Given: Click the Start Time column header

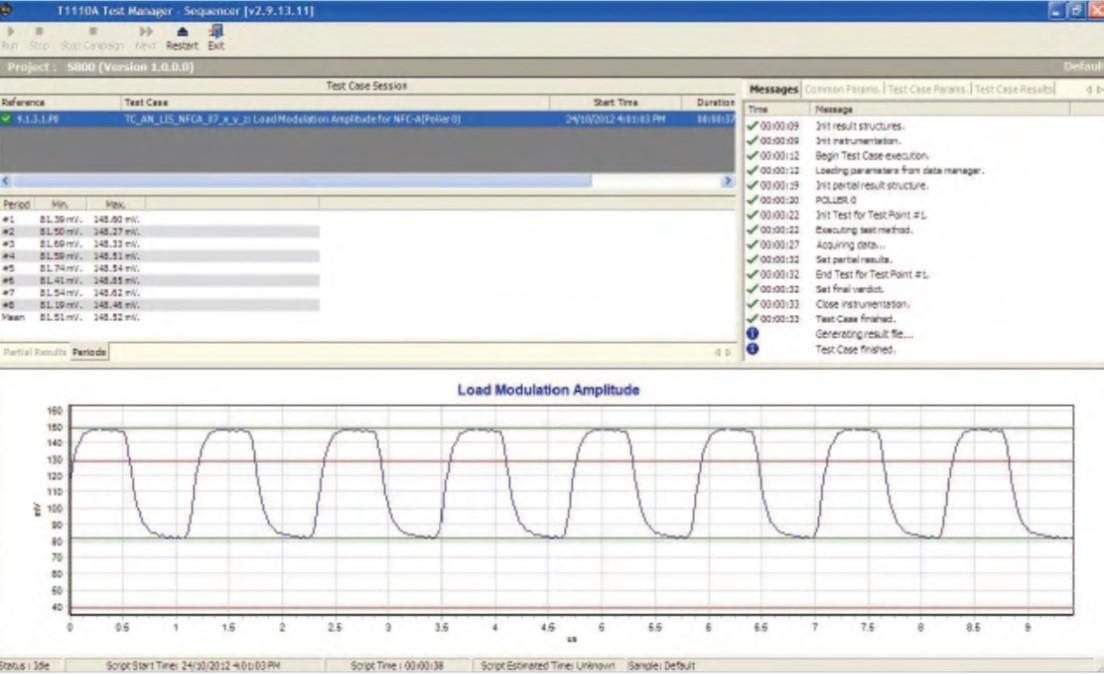Looking at the screenshot, I should (x=616, y=102).
